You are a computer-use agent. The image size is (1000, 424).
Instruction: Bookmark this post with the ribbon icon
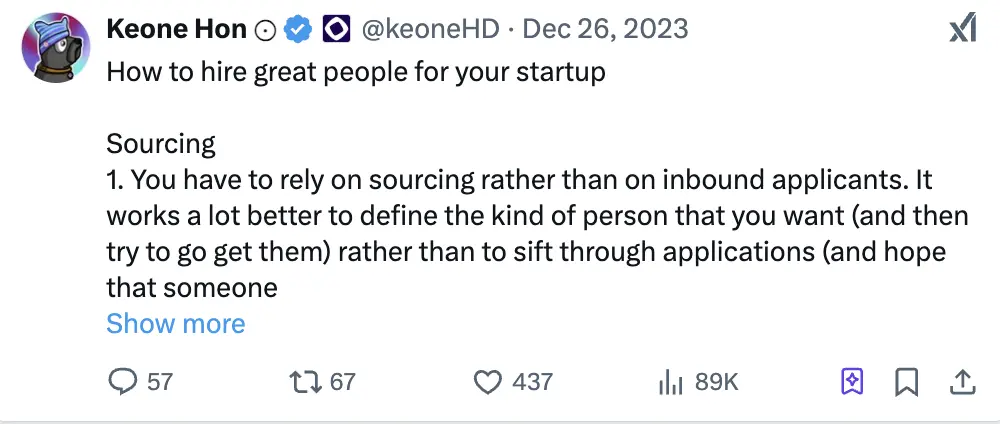click(x=907, y=381)
